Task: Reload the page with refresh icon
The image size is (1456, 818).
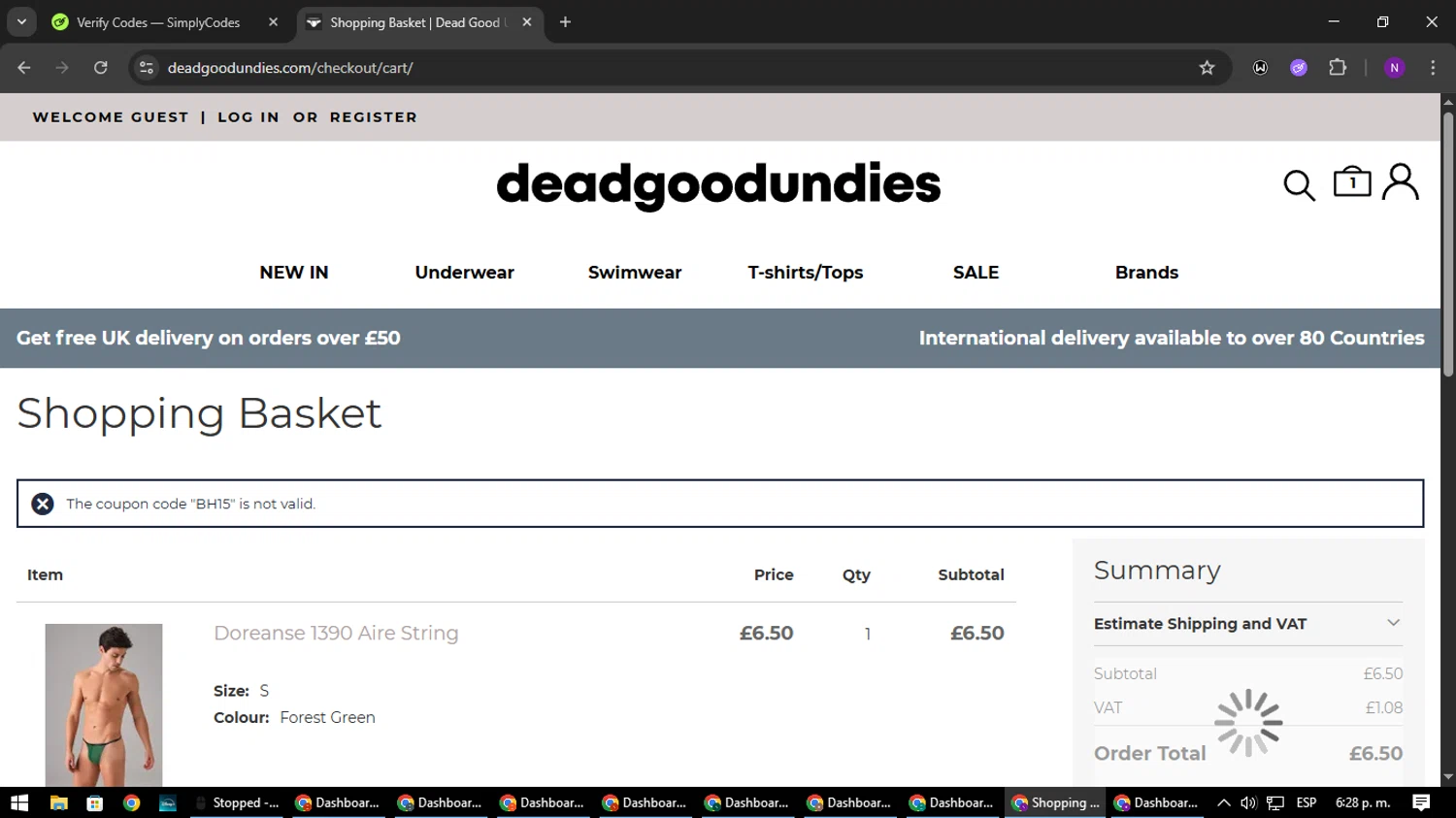Action: tap(101, 68)
